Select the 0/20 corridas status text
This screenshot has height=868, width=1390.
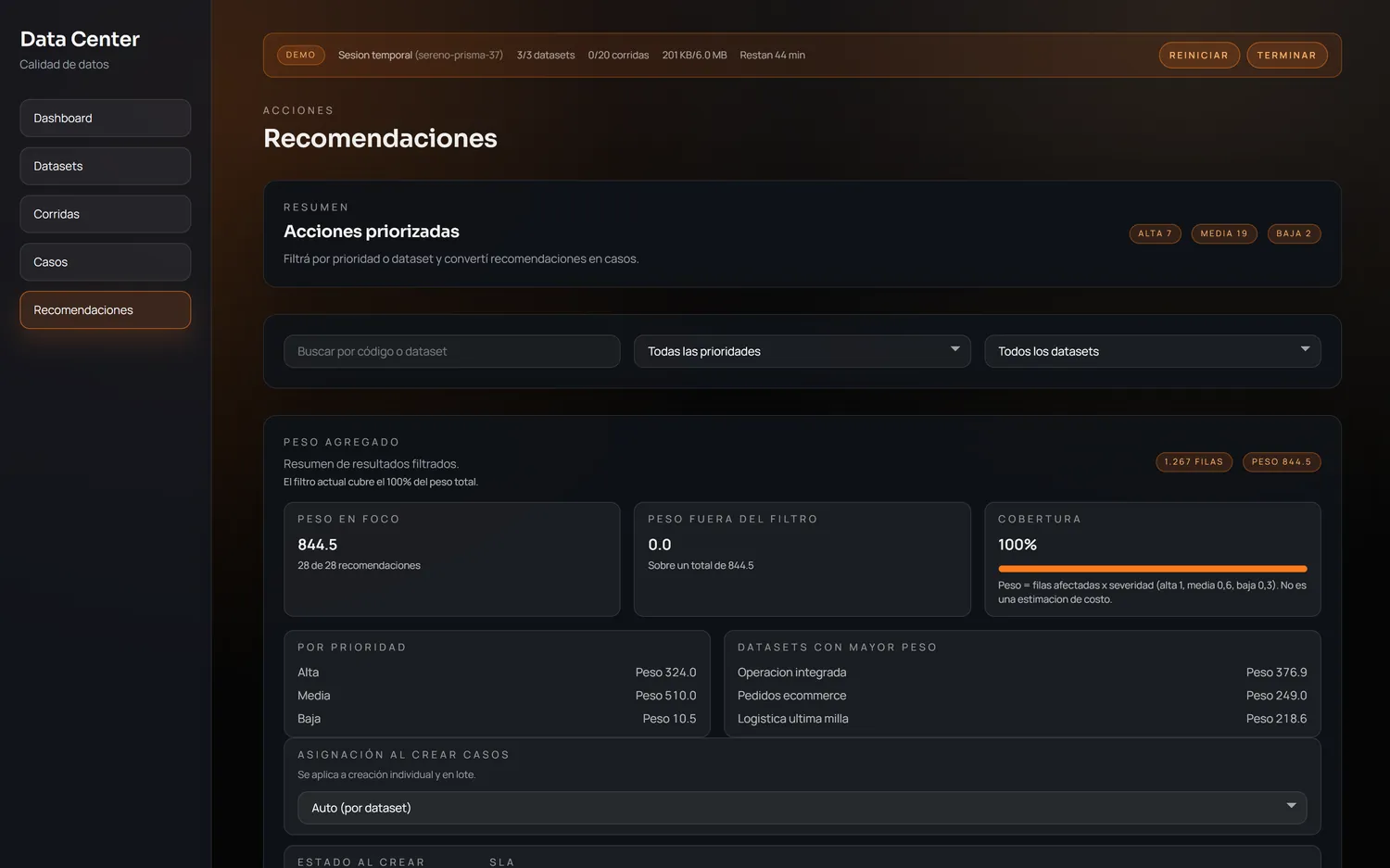(618, 56)
